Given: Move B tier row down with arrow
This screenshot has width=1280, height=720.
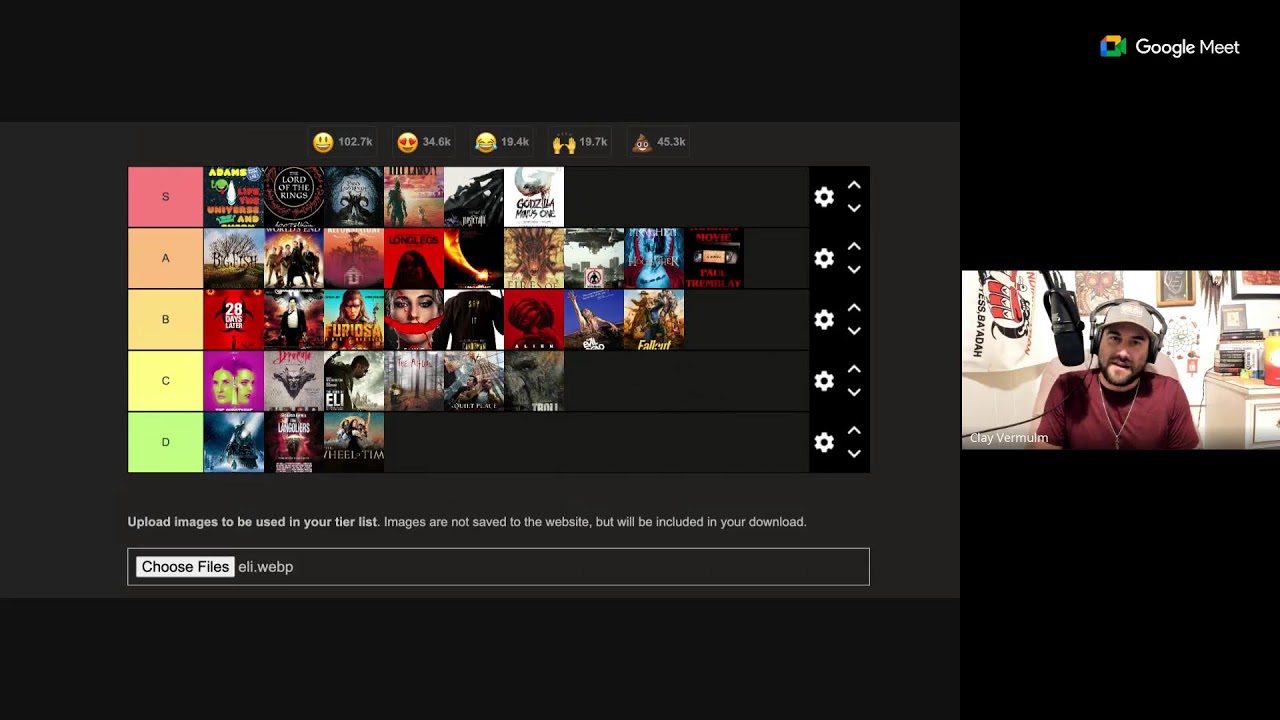Looking at the screenshot, I should 854,331.
